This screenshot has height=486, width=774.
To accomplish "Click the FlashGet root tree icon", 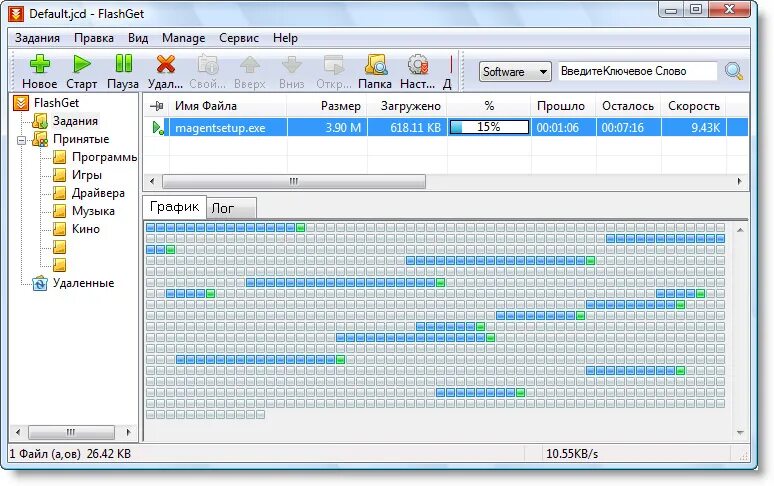I will [x=21, y=103].
